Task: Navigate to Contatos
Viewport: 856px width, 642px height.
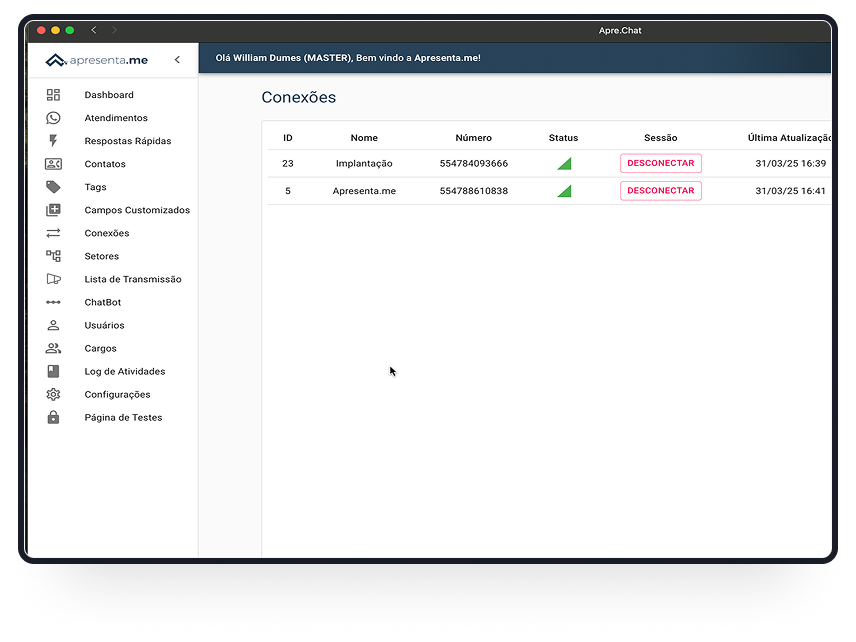Action: click(x=105, y=164)
